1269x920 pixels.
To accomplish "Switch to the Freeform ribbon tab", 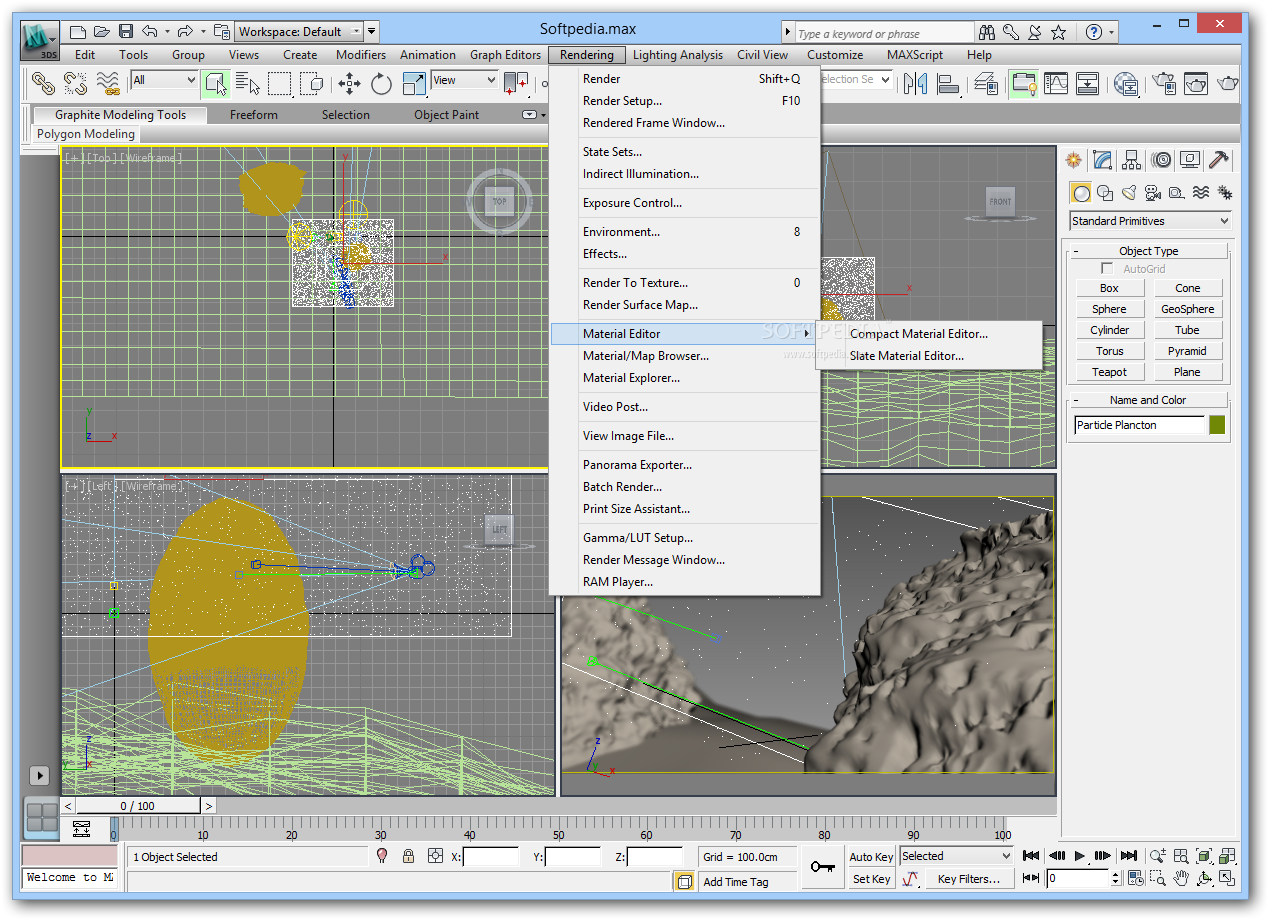I will [254, 115].
